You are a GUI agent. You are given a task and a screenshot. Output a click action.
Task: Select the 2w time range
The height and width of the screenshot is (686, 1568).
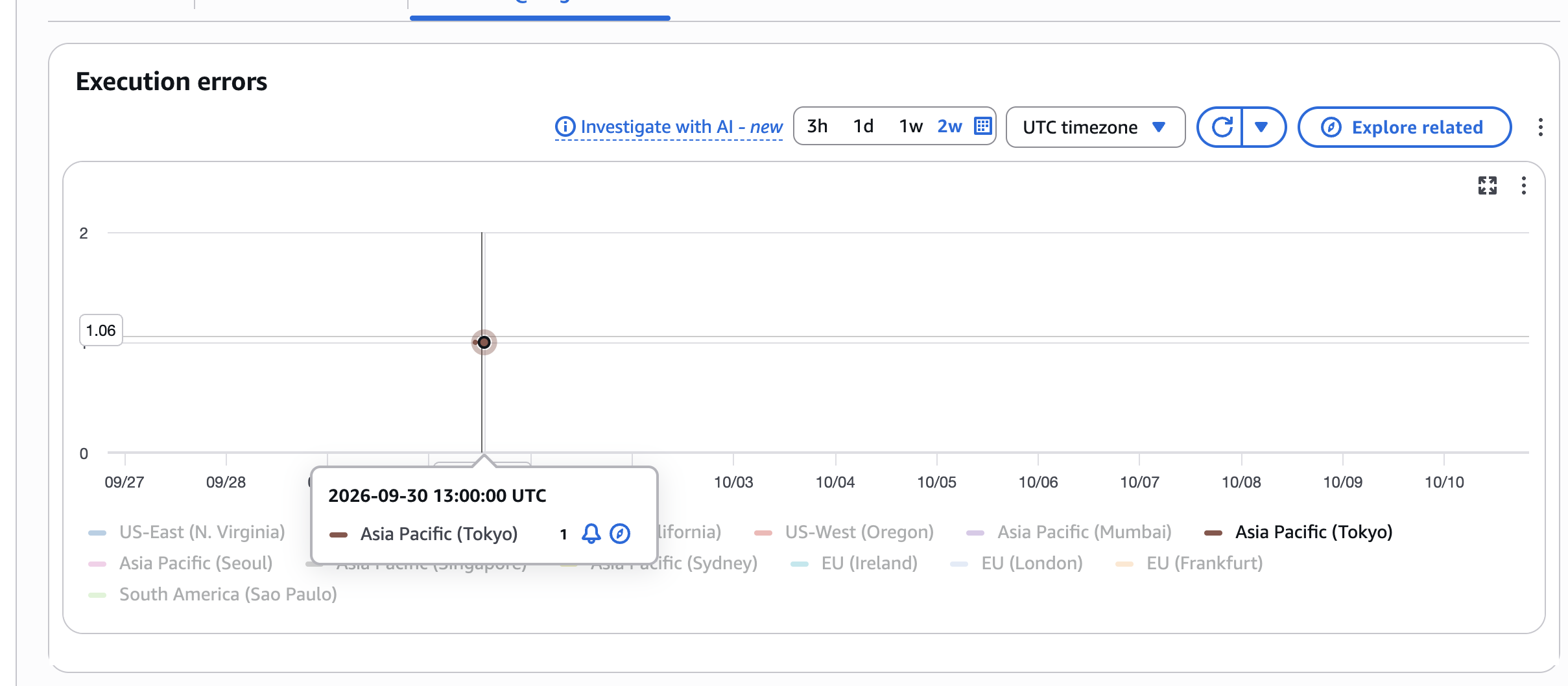[949, 126]
